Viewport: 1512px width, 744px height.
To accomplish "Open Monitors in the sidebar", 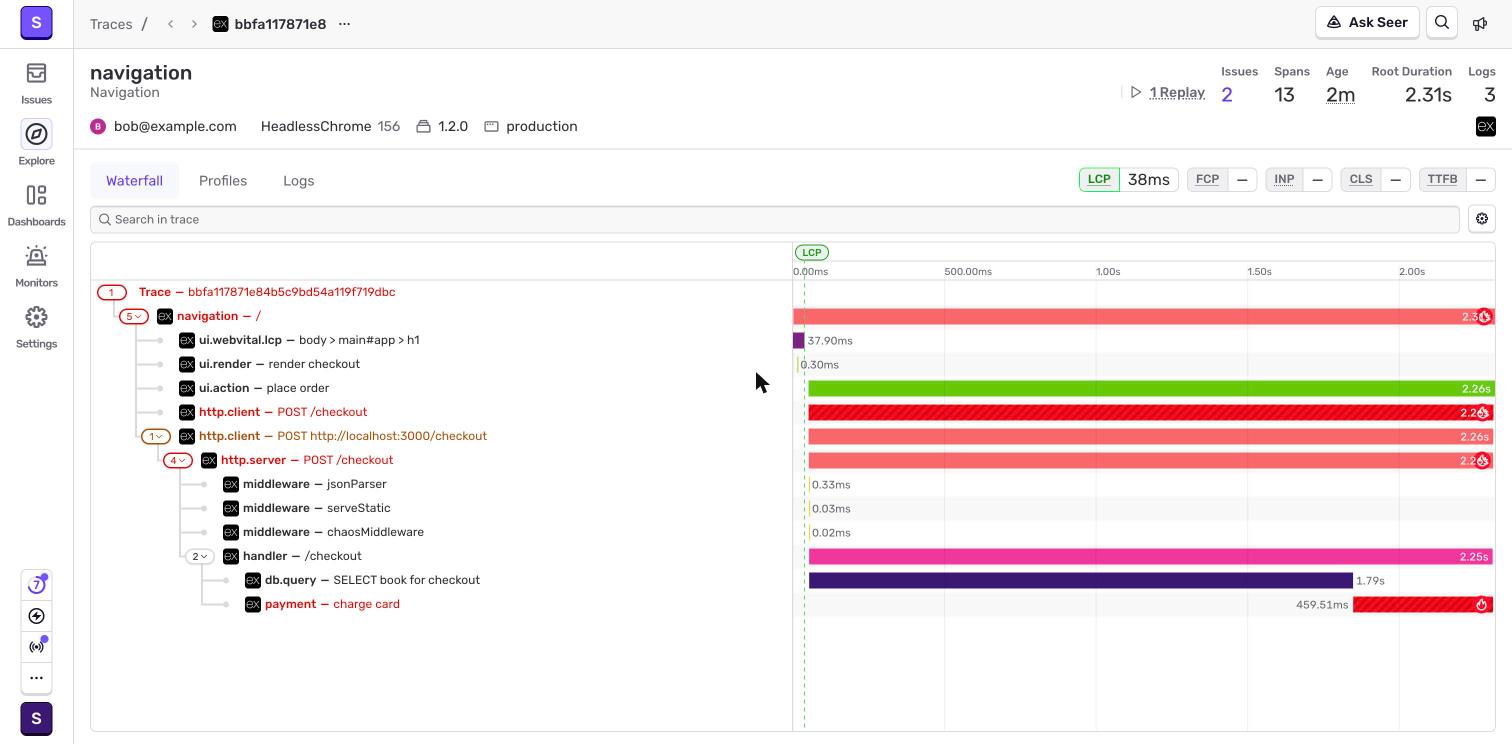I will pyautogui.click(x=36, y=266).
